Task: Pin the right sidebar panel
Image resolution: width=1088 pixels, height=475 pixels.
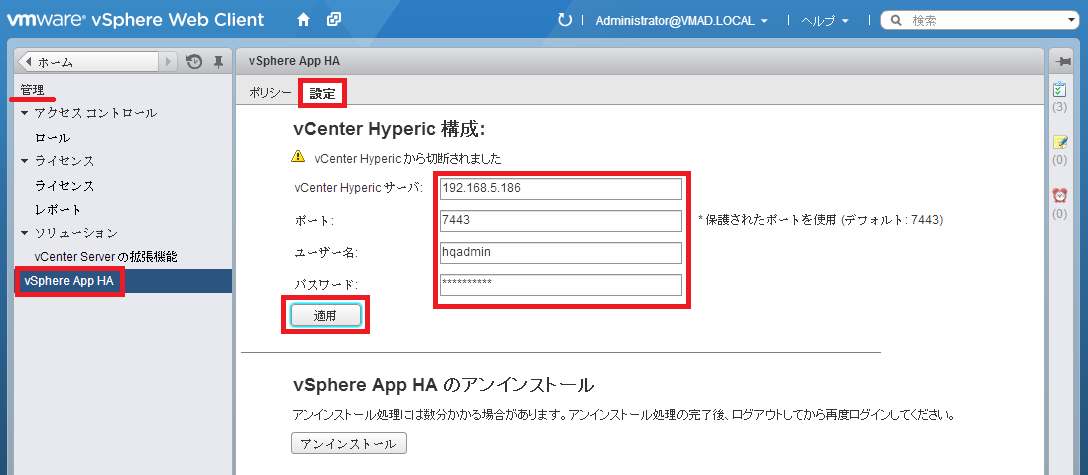Action: point(1062,62)
